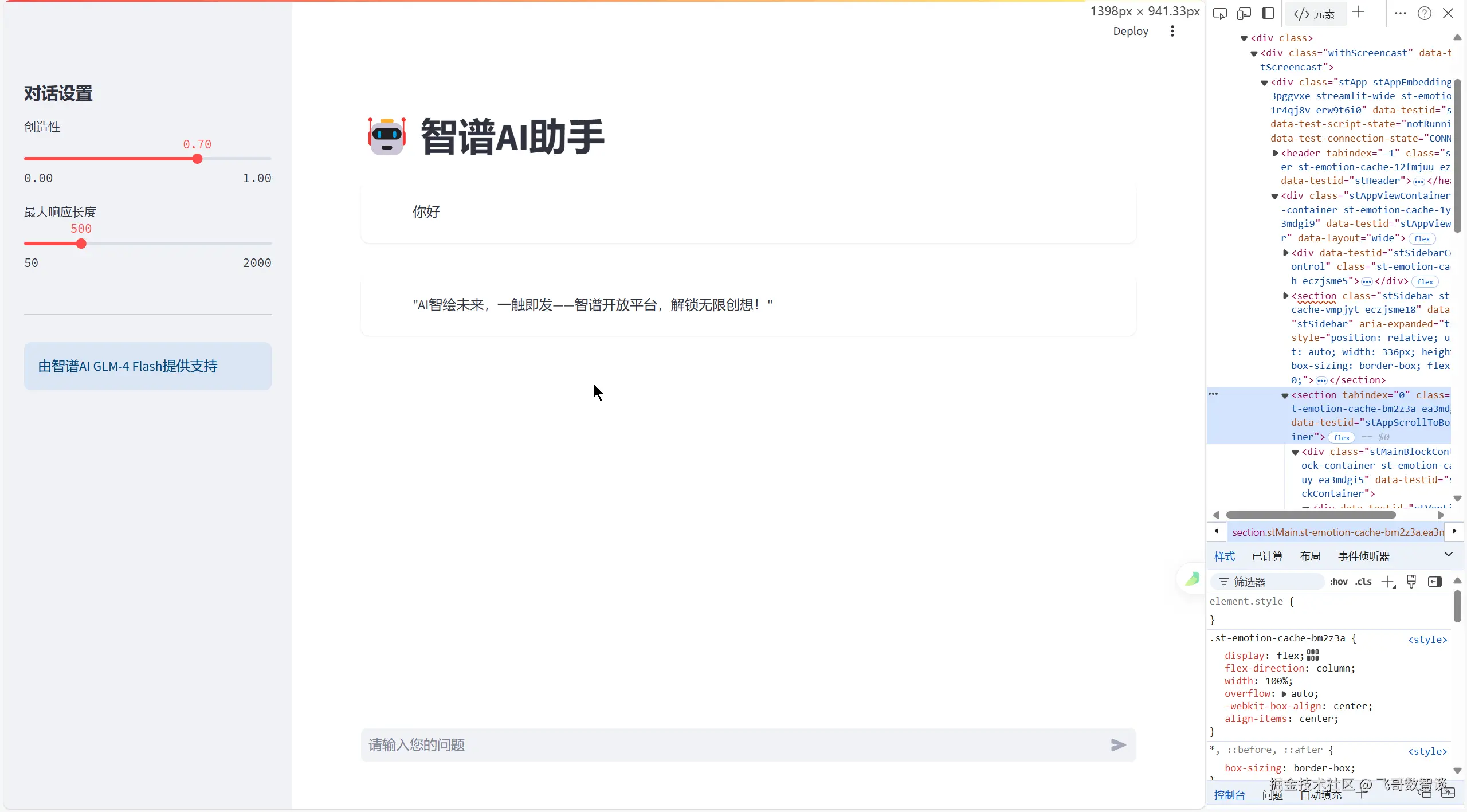Expand the header element tree node
Image resolution: width=1467 pixels, height=812 pixels.
pyautogui.click(x=1275, y=153)
